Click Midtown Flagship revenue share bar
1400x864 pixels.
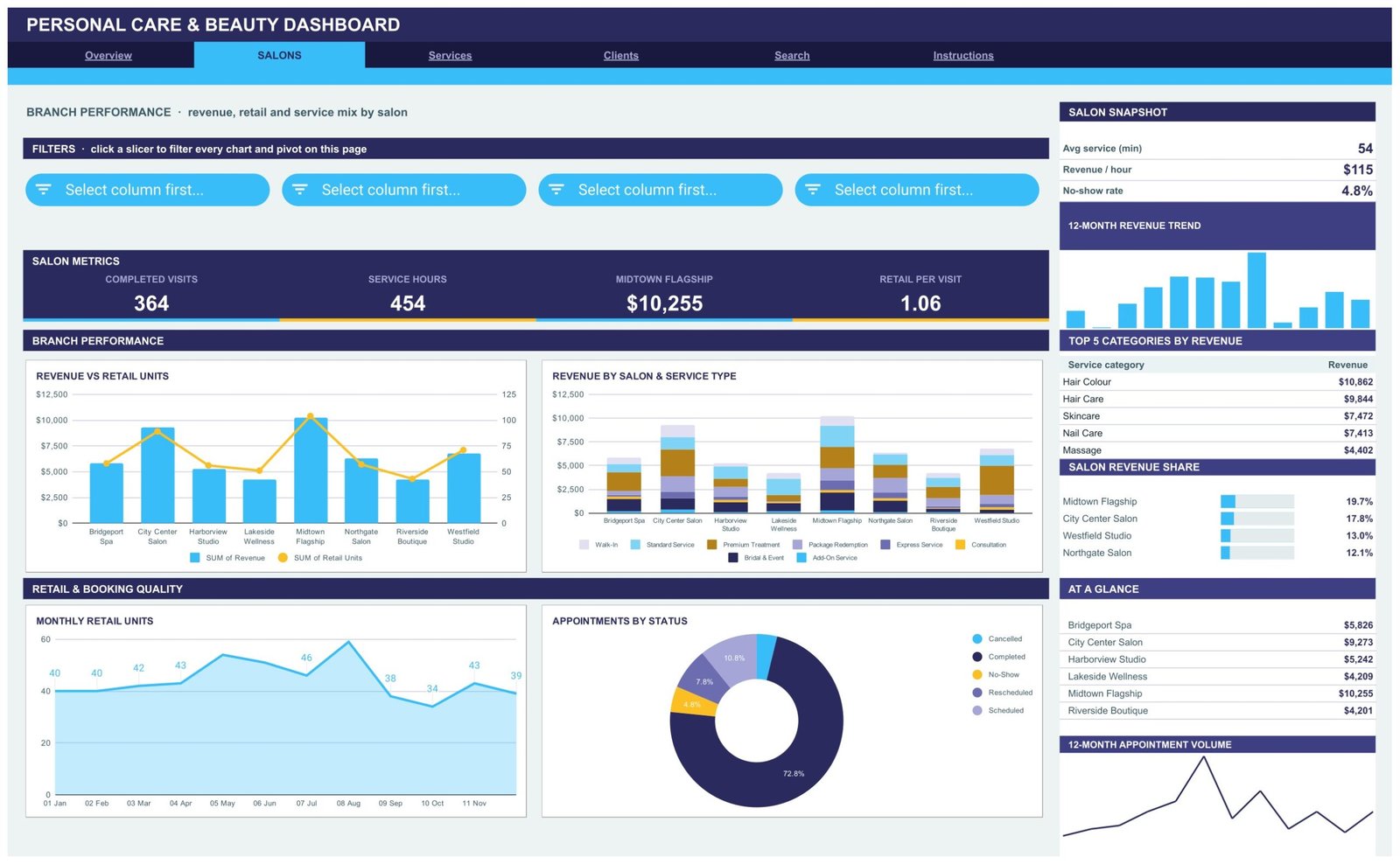tap(1257, 502)
